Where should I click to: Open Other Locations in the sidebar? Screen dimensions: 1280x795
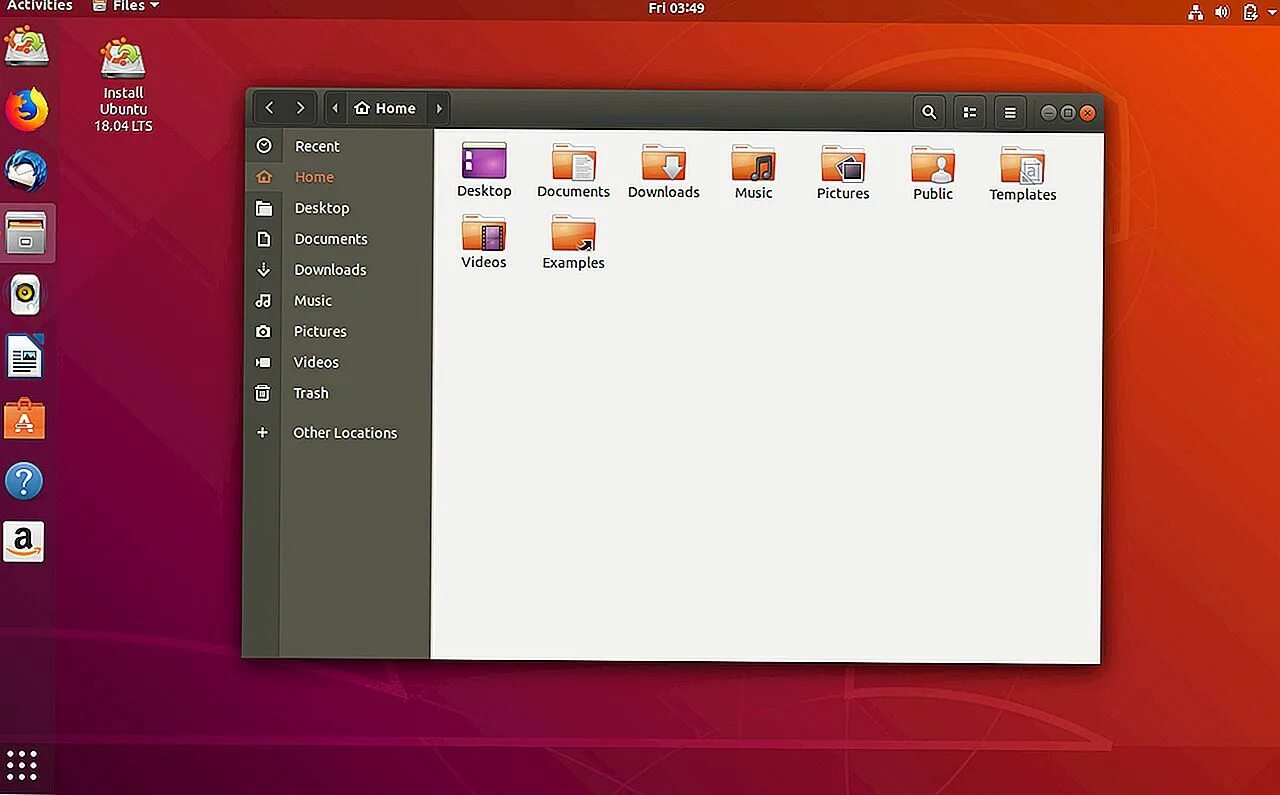coord(345,433)
